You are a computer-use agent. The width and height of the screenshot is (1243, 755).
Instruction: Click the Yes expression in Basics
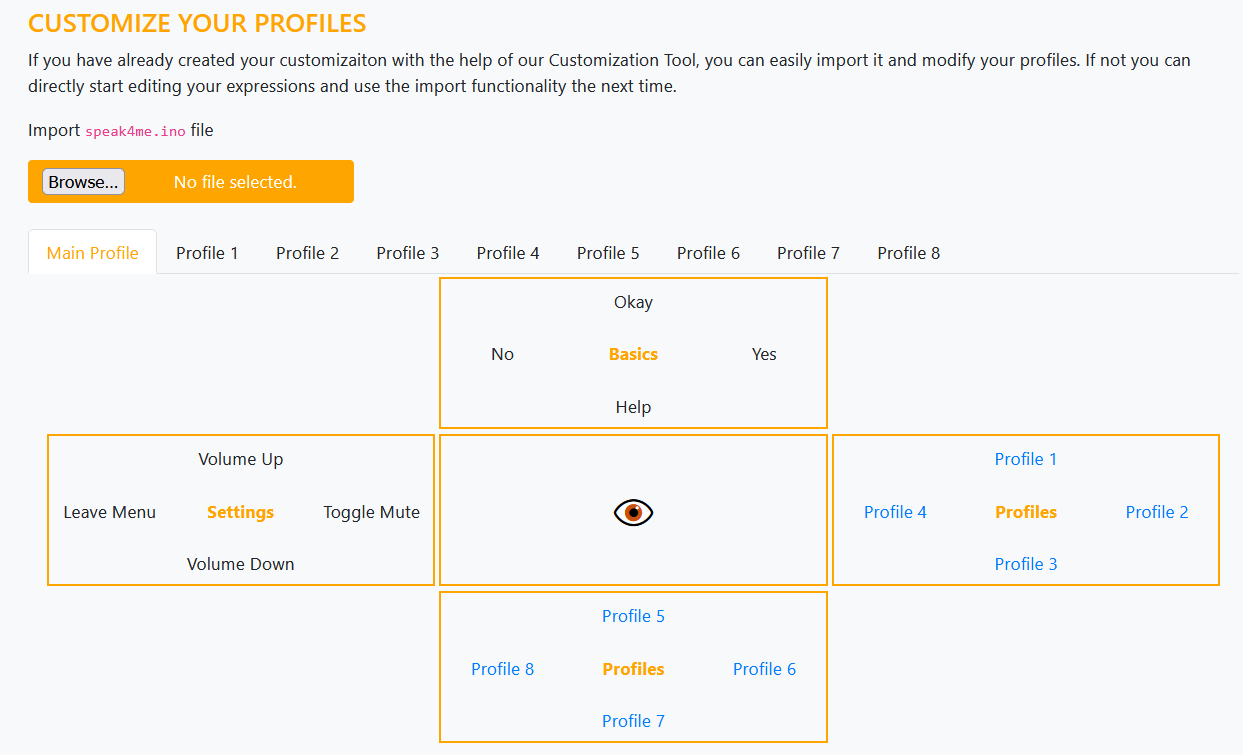[764, 354]
